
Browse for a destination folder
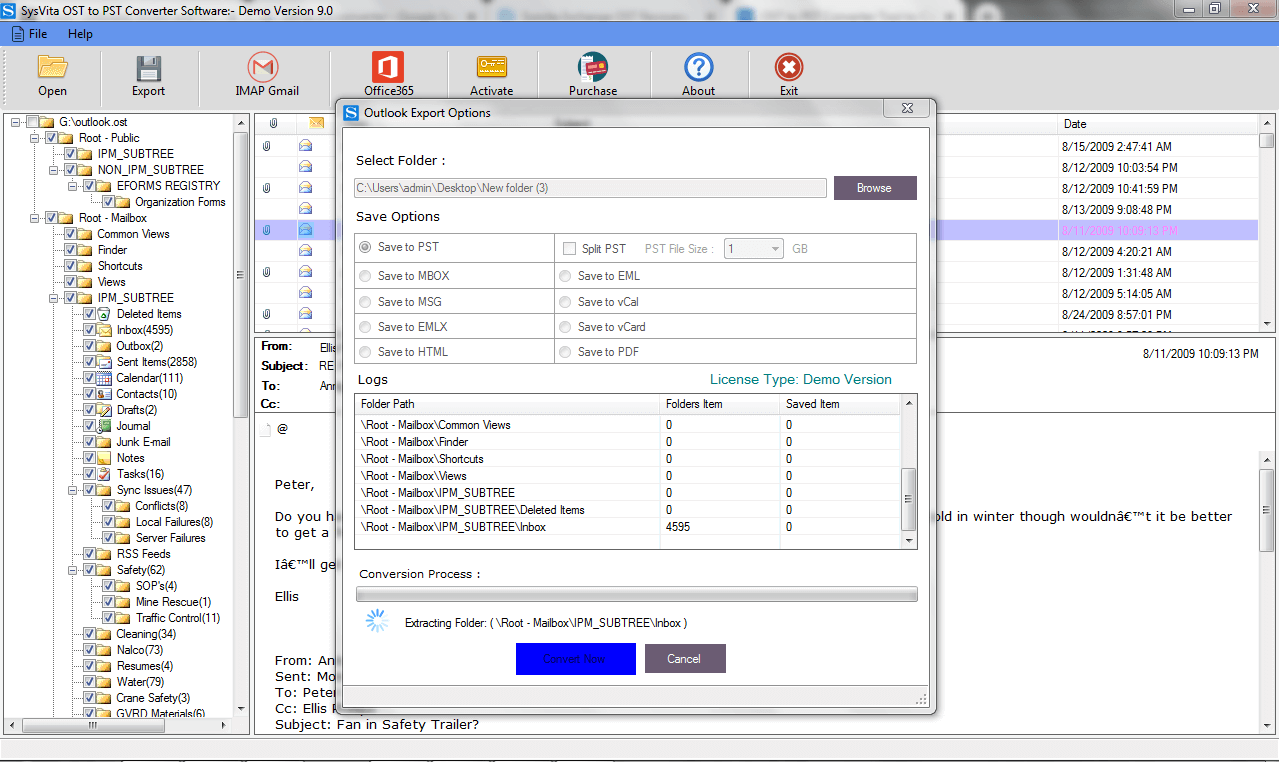point(874,187)
